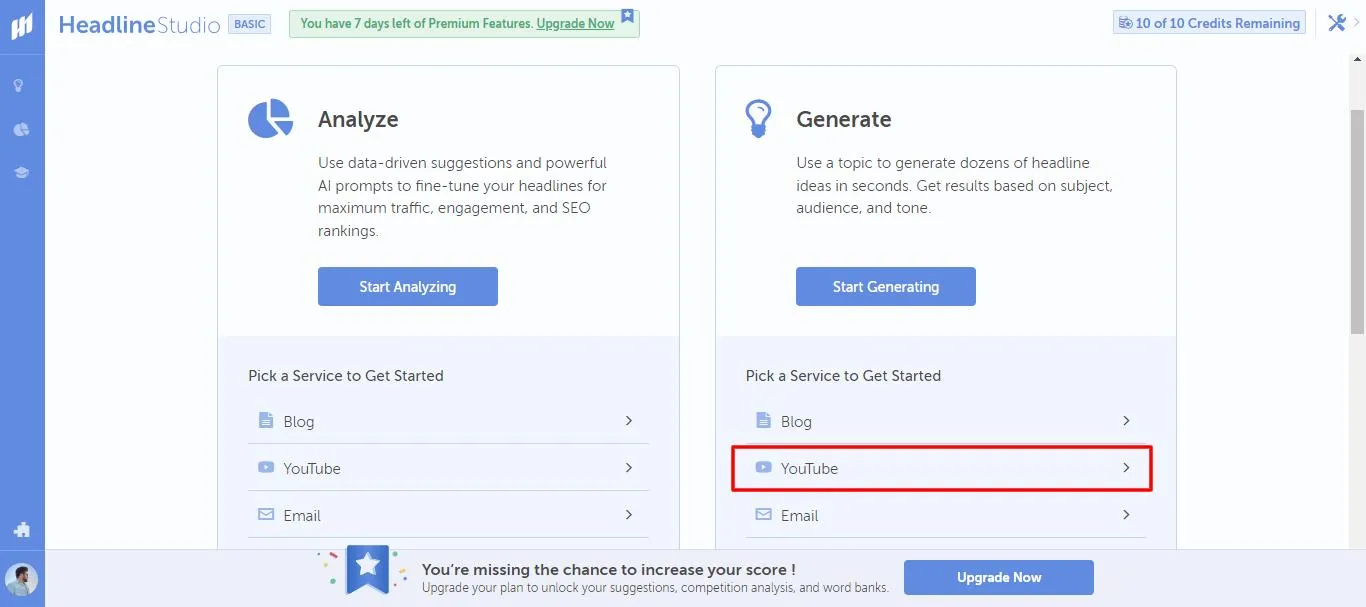
Task: Click the browser extension puzzle icon in sidebar
Action: pos(21,530)
